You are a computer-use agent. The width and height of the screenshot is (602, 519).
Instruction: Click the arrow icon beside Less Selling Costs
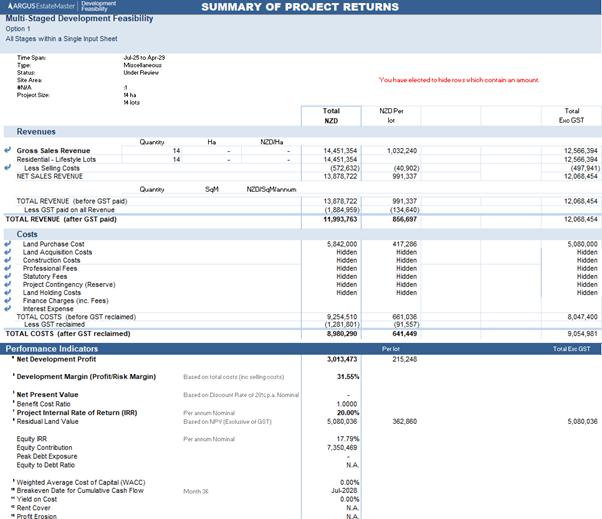7,167
